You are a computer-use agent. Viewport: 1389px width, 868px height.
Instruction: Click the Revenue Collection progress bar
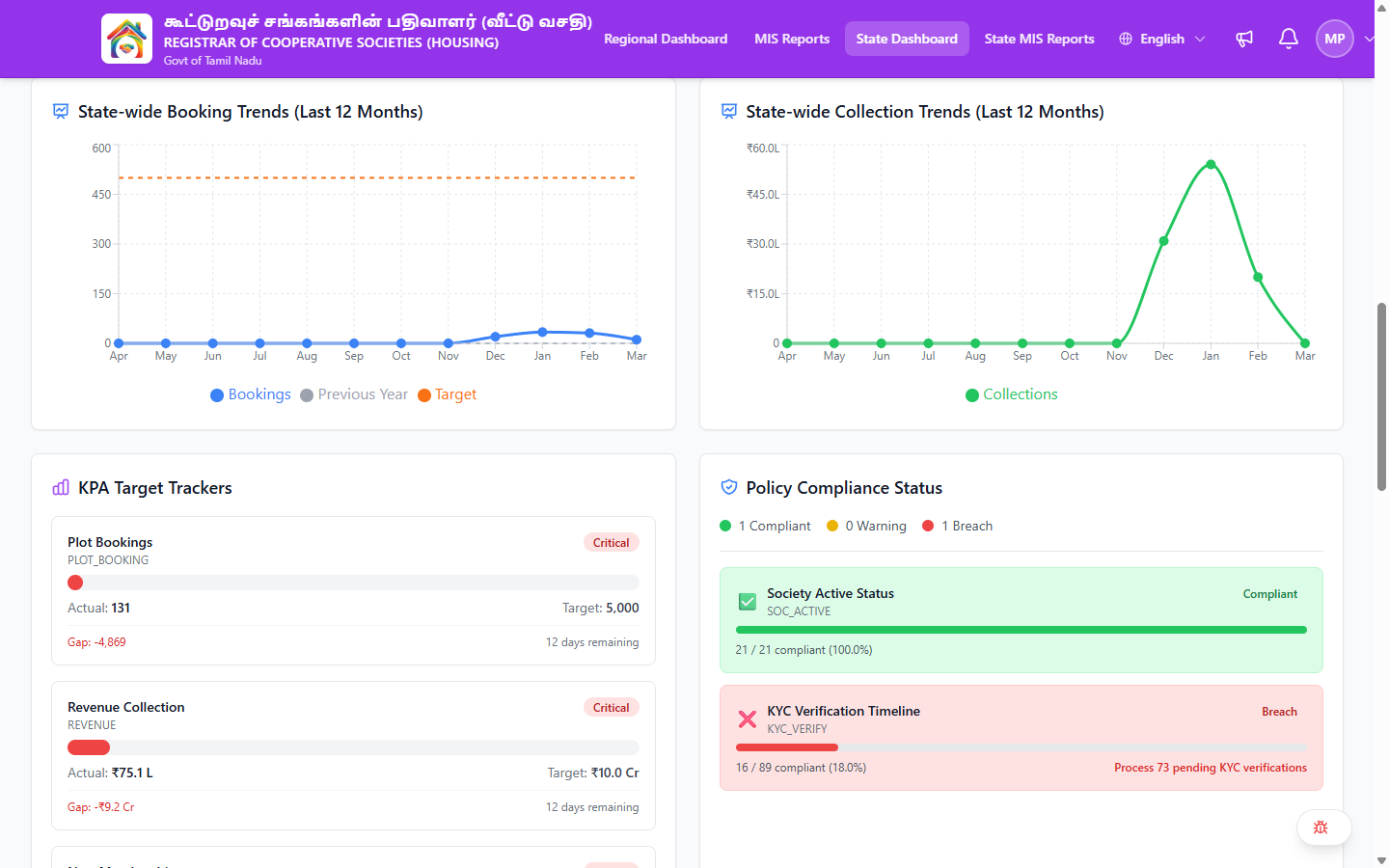coord(353,747)
